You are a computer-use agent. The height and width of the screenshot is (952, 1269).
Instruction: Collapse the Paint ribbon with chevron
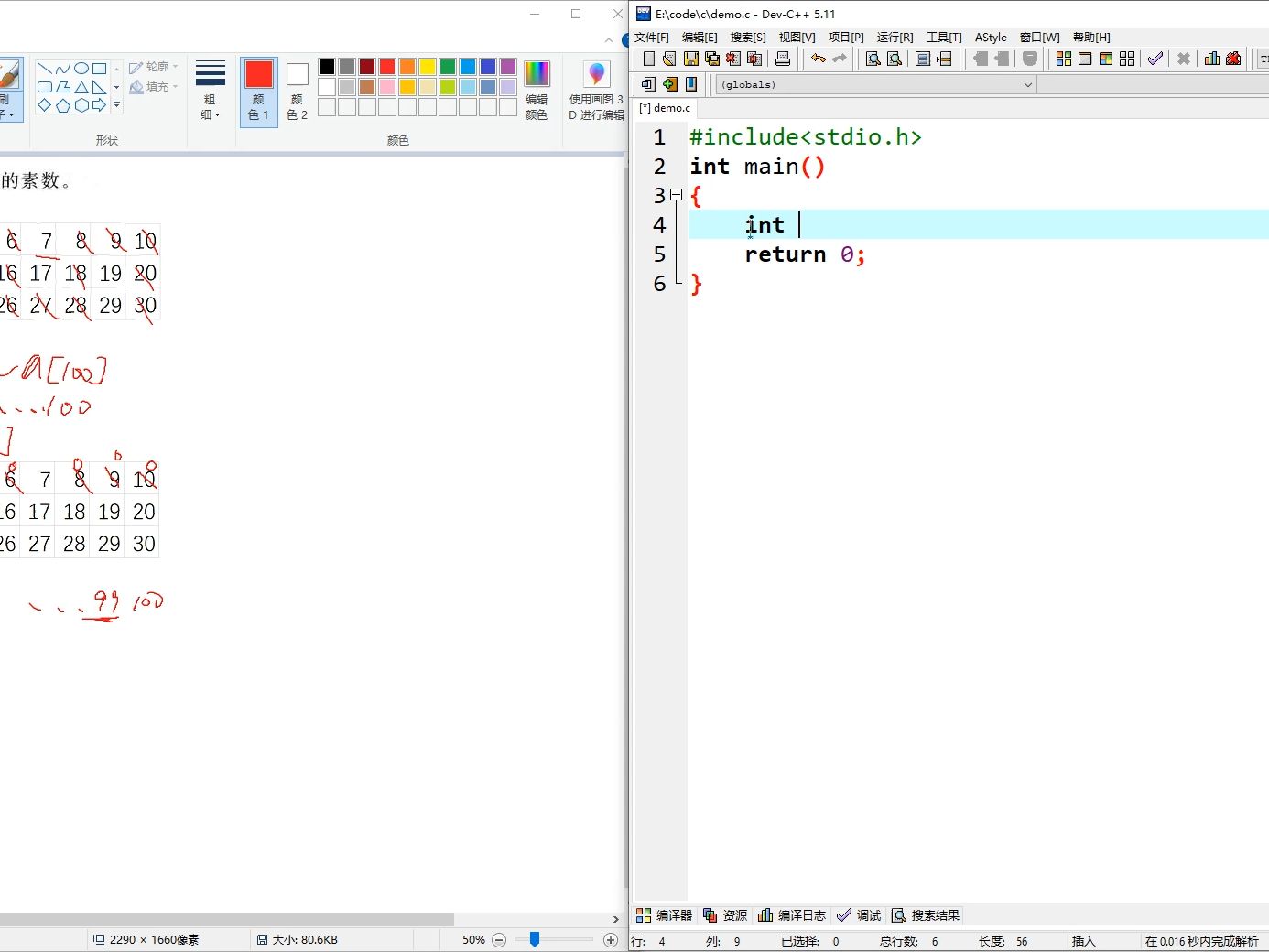(x=609, y=40)
